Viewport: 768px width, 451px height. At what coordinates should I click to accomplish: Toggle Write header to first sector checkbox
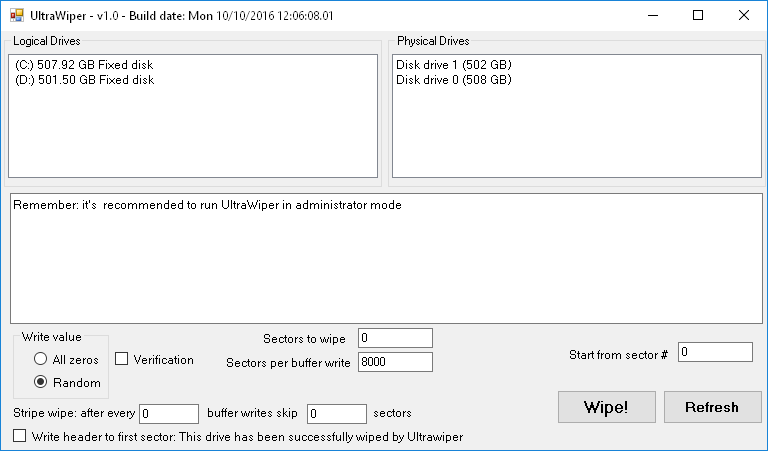pos(20,436)
